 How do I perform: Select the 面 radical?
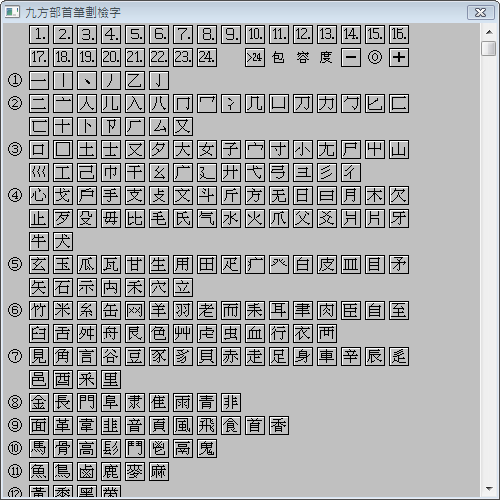click(39, 425)
